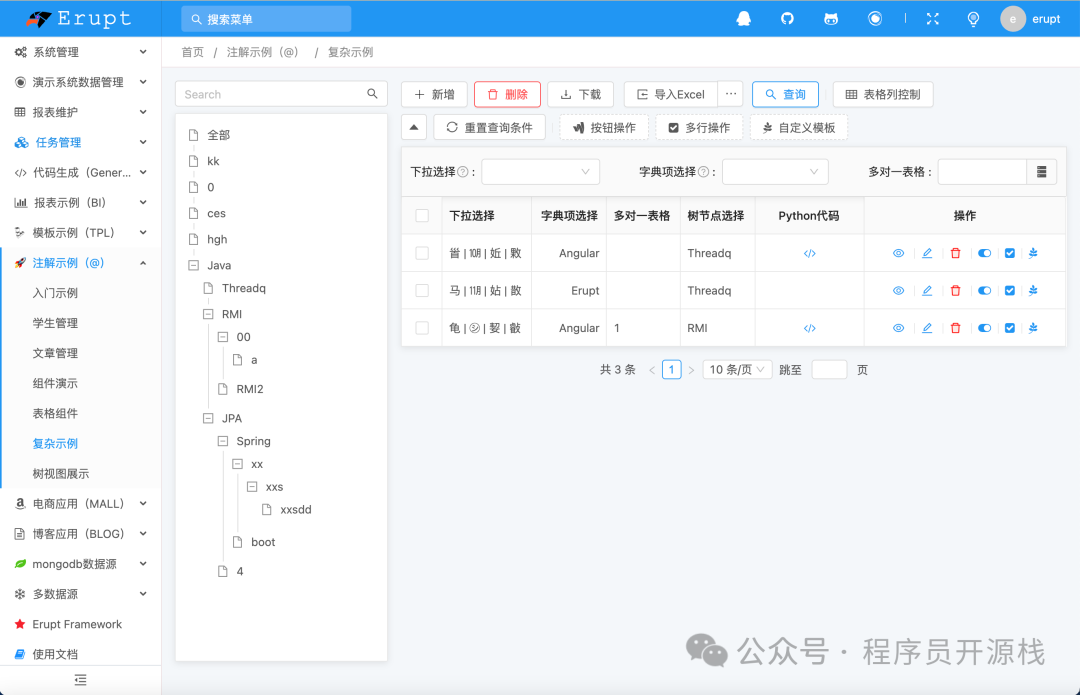Open the 下拉选择 dropdown filter

coord(540,171)
